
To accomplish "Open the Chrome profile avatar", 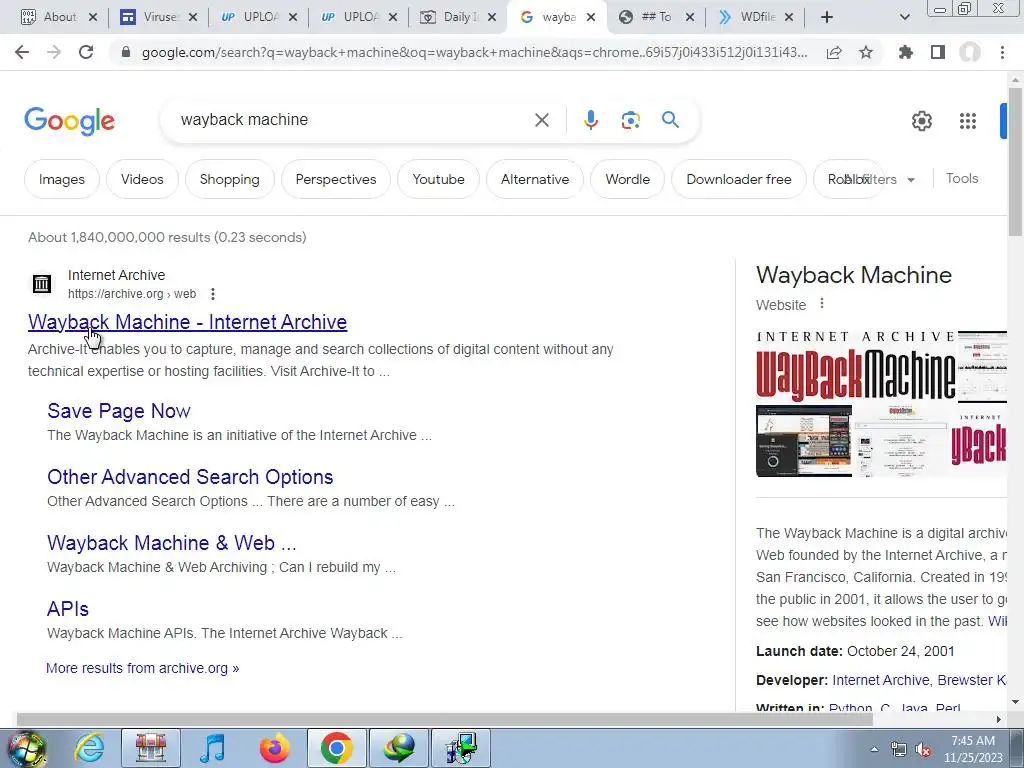I will click(x=970, y=52).
